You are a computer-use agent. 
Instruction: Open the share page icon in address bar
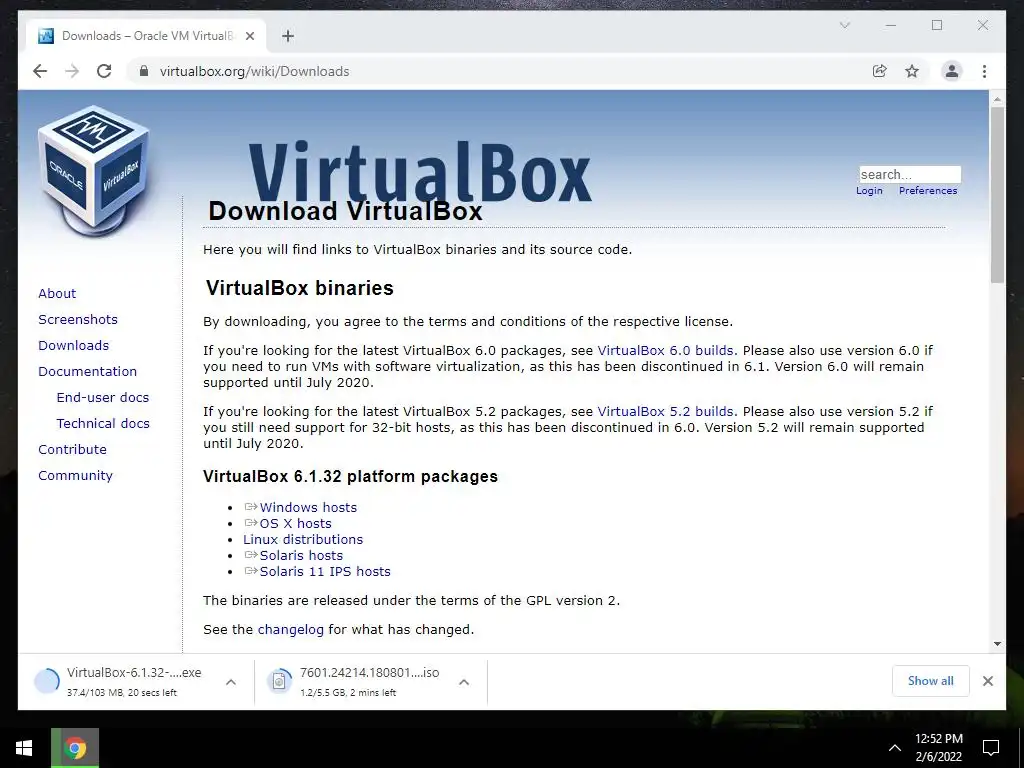(880, 71)
